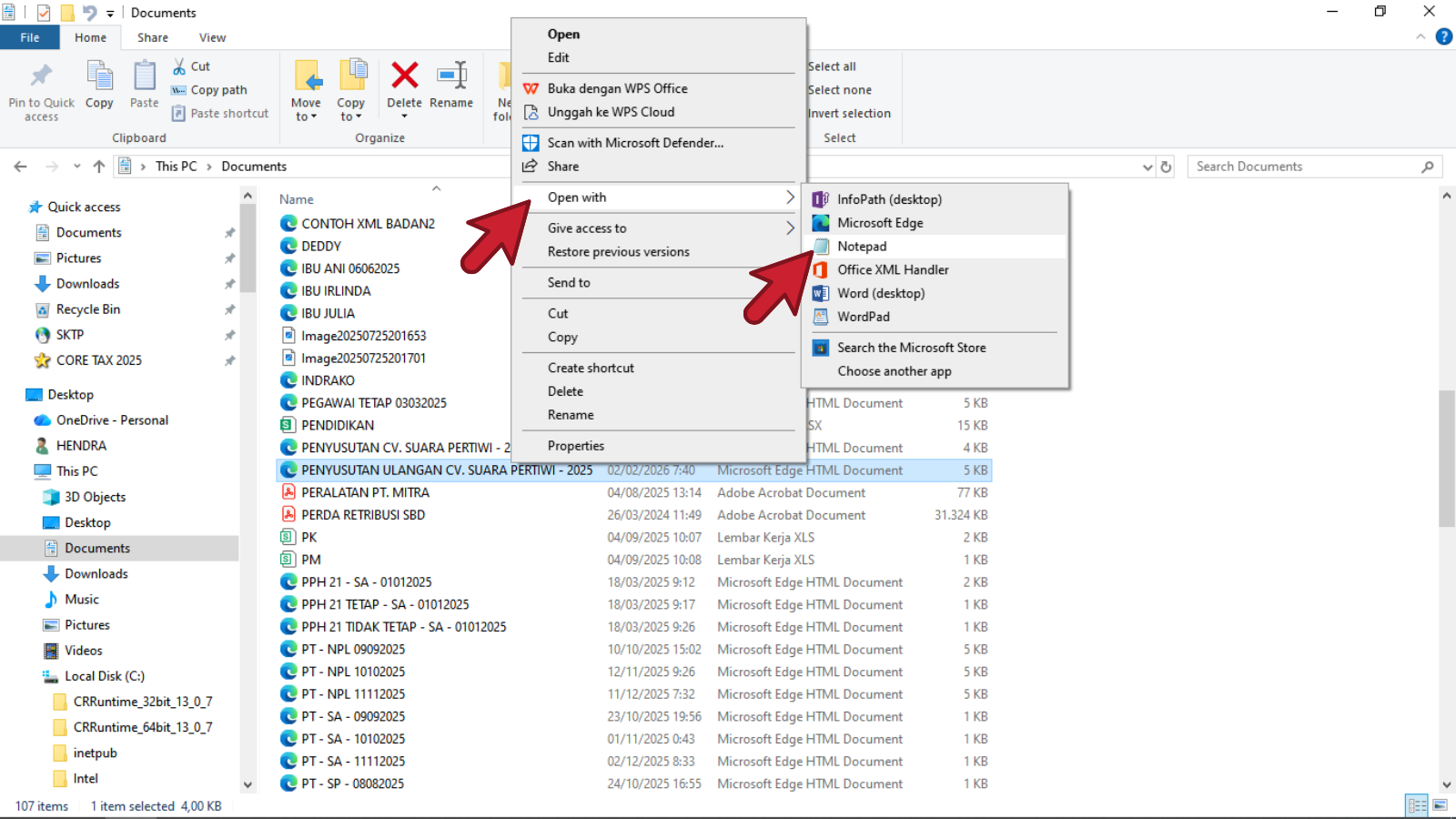This screenshot has width=1456, height=819.
Task: Click the Refresh icon beside address bar
Action: point(1166,167)
